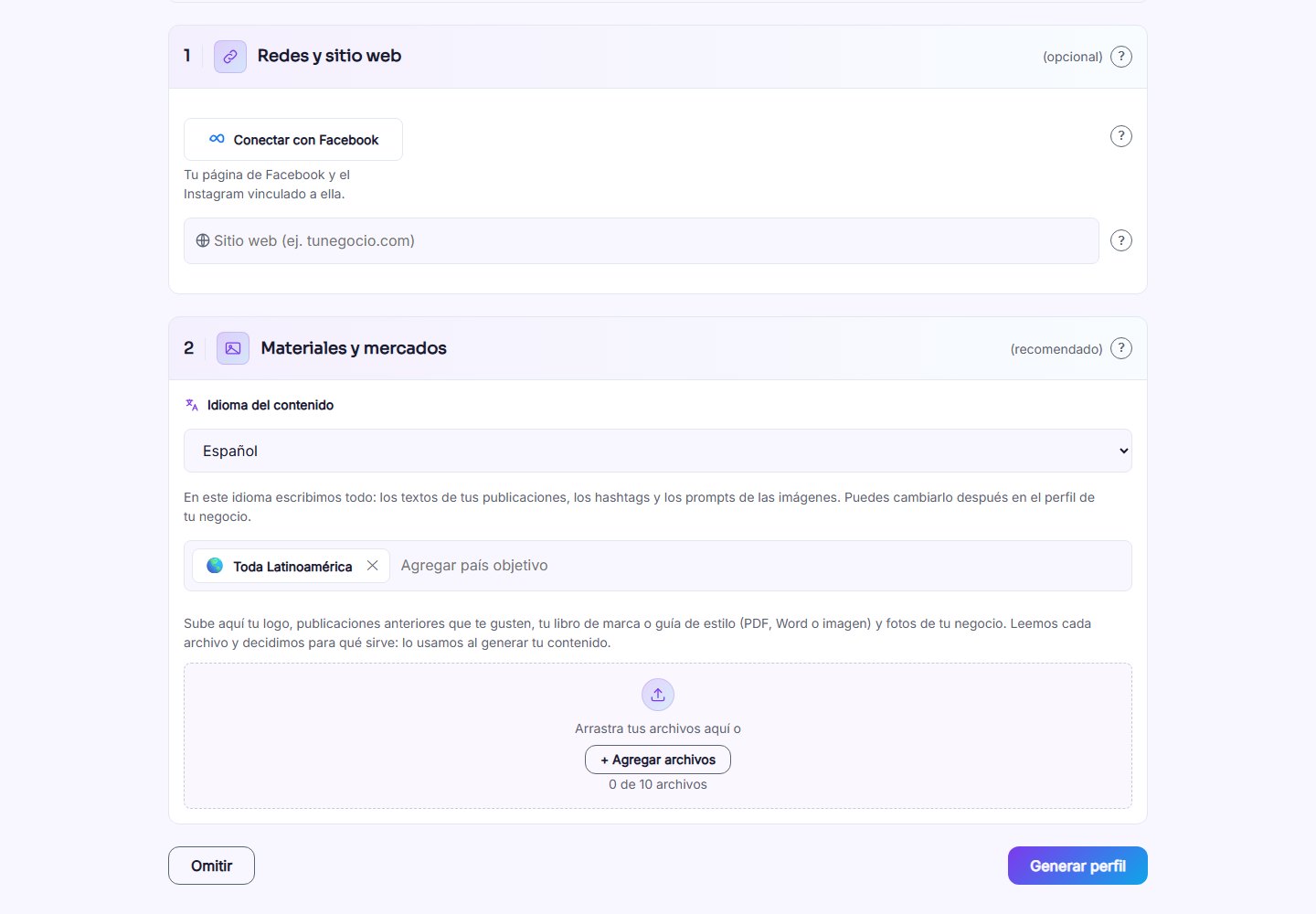Click the Toda Latinoamérica chip label
Screen dimensions: 1316x914
point(292,567)
